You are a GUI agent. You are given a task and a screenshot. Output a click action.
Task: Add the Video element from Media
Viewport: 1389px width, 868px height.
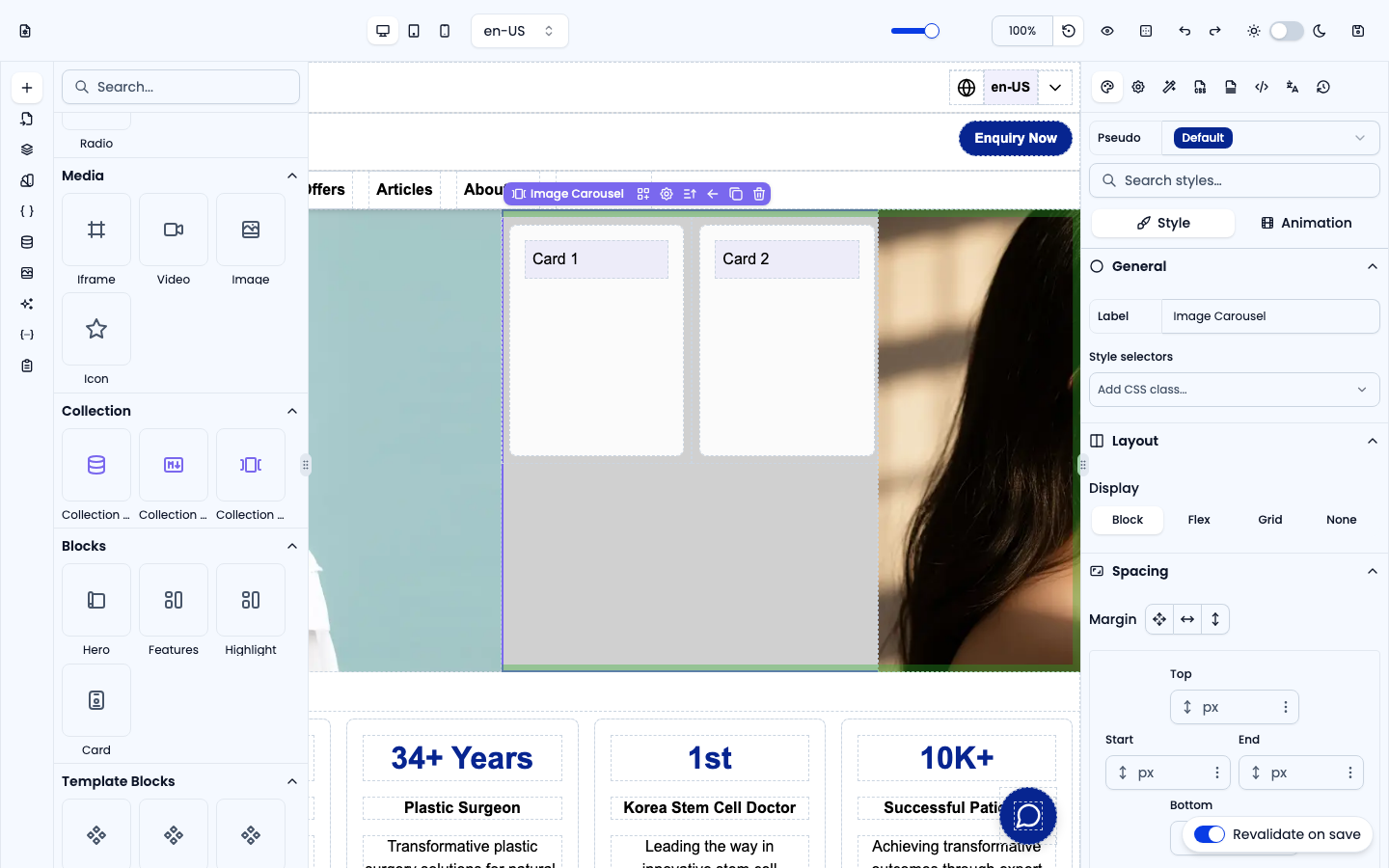tap(174, 230)
